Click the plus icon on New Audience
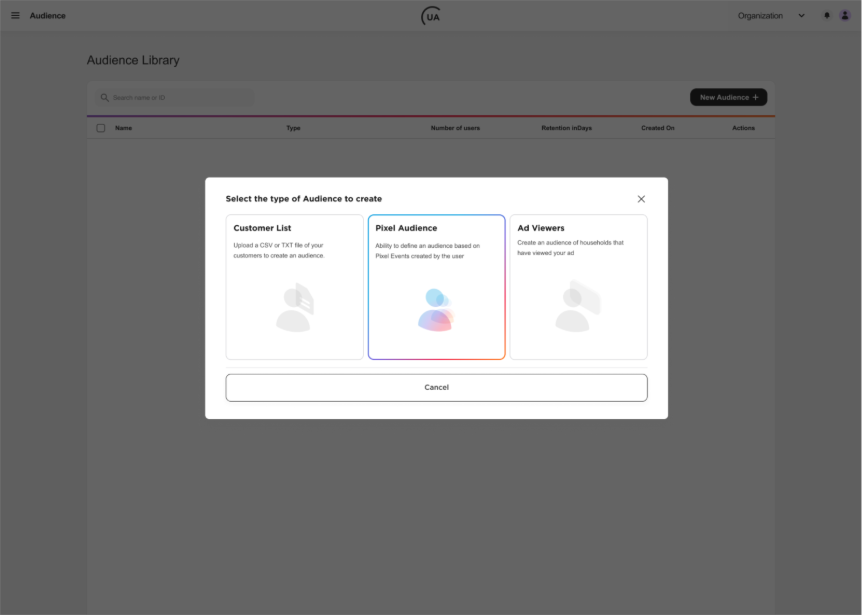 click(755, 97)
